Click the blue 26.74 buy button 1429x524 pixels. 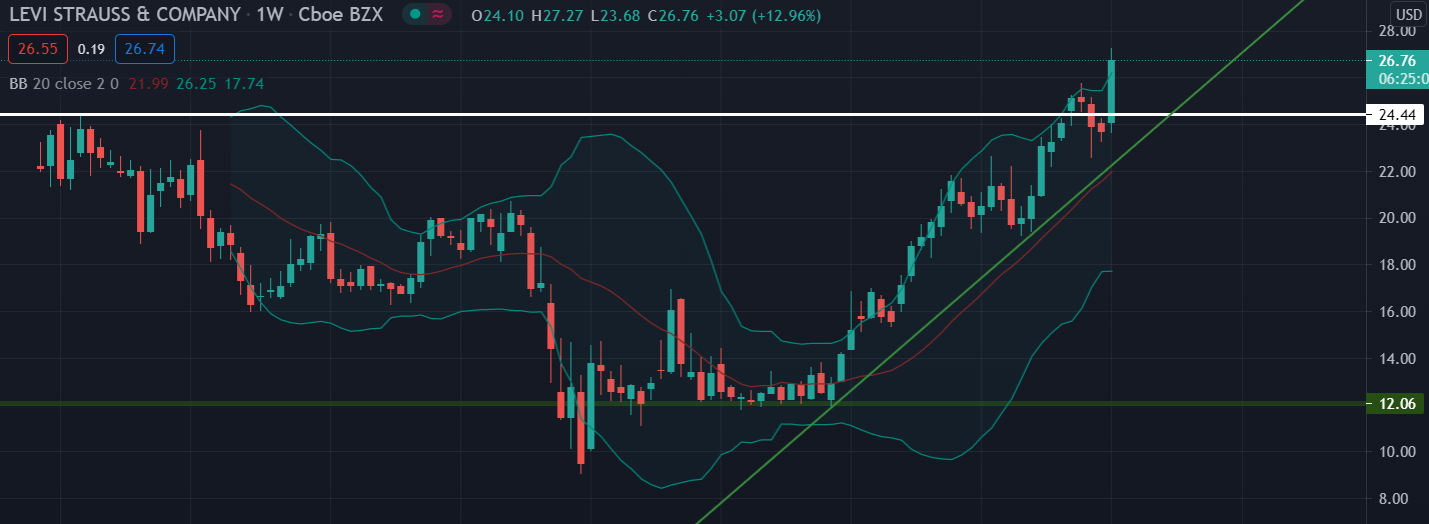[145, 48]
